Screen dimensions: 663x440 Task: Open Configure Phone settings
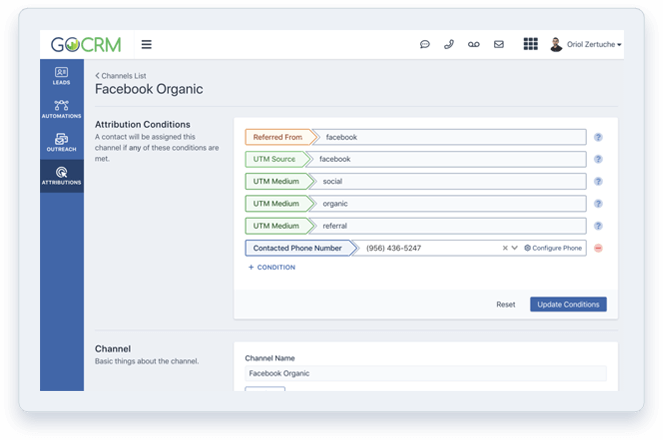(x=553, y=248)
